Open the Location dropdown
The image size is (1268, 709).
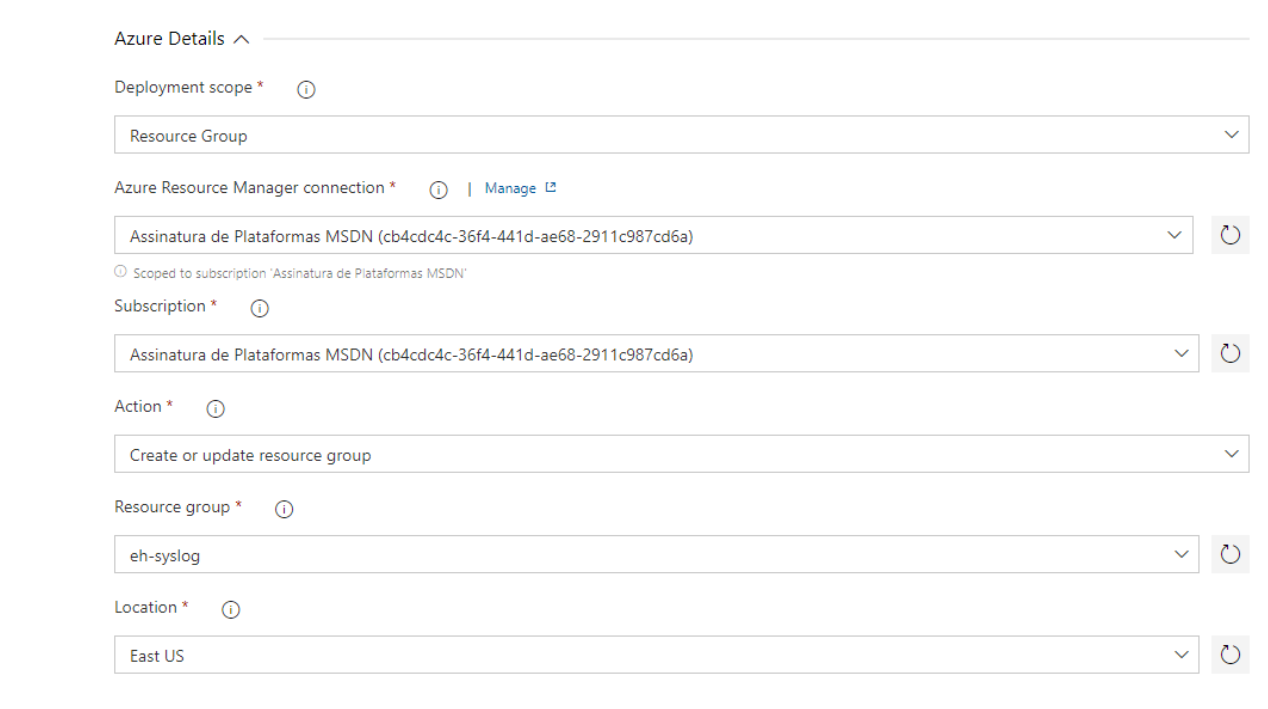point(656,655)
